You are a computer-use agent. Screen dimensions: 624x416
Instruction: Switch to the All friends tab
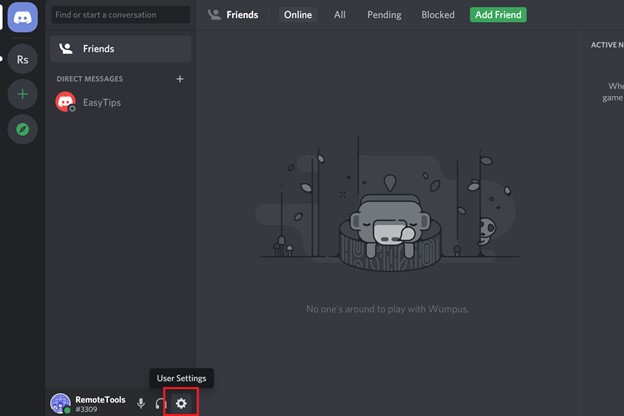coord(339,15)
